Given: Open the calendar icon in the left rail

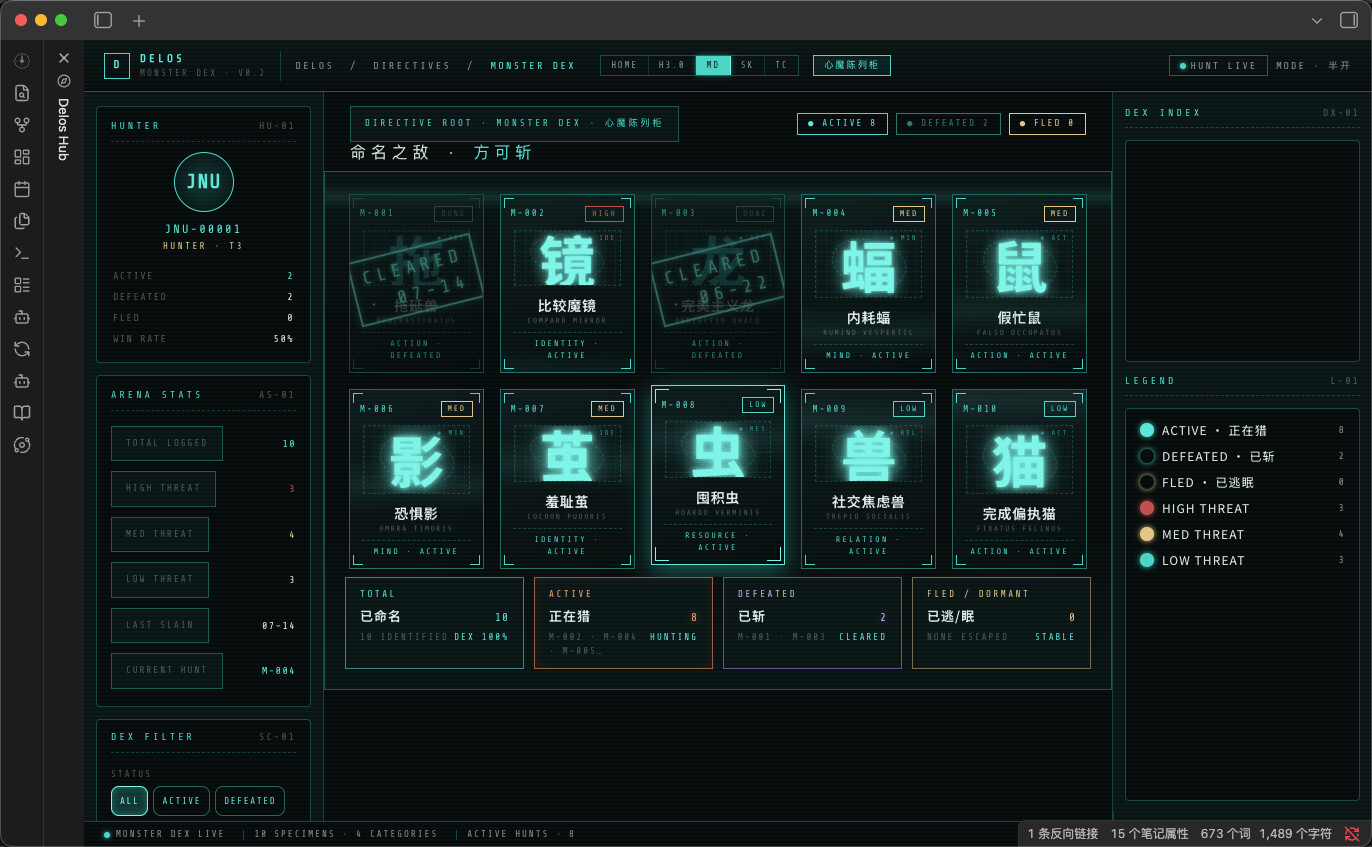Looking at the screenshot, I should coord(22,189).
